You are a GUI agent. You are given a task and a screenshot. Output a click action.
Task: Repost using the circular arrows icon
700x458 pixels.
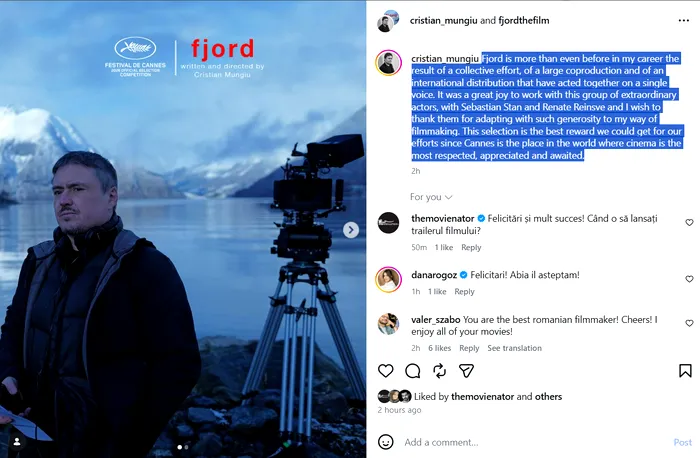[439, 371]
